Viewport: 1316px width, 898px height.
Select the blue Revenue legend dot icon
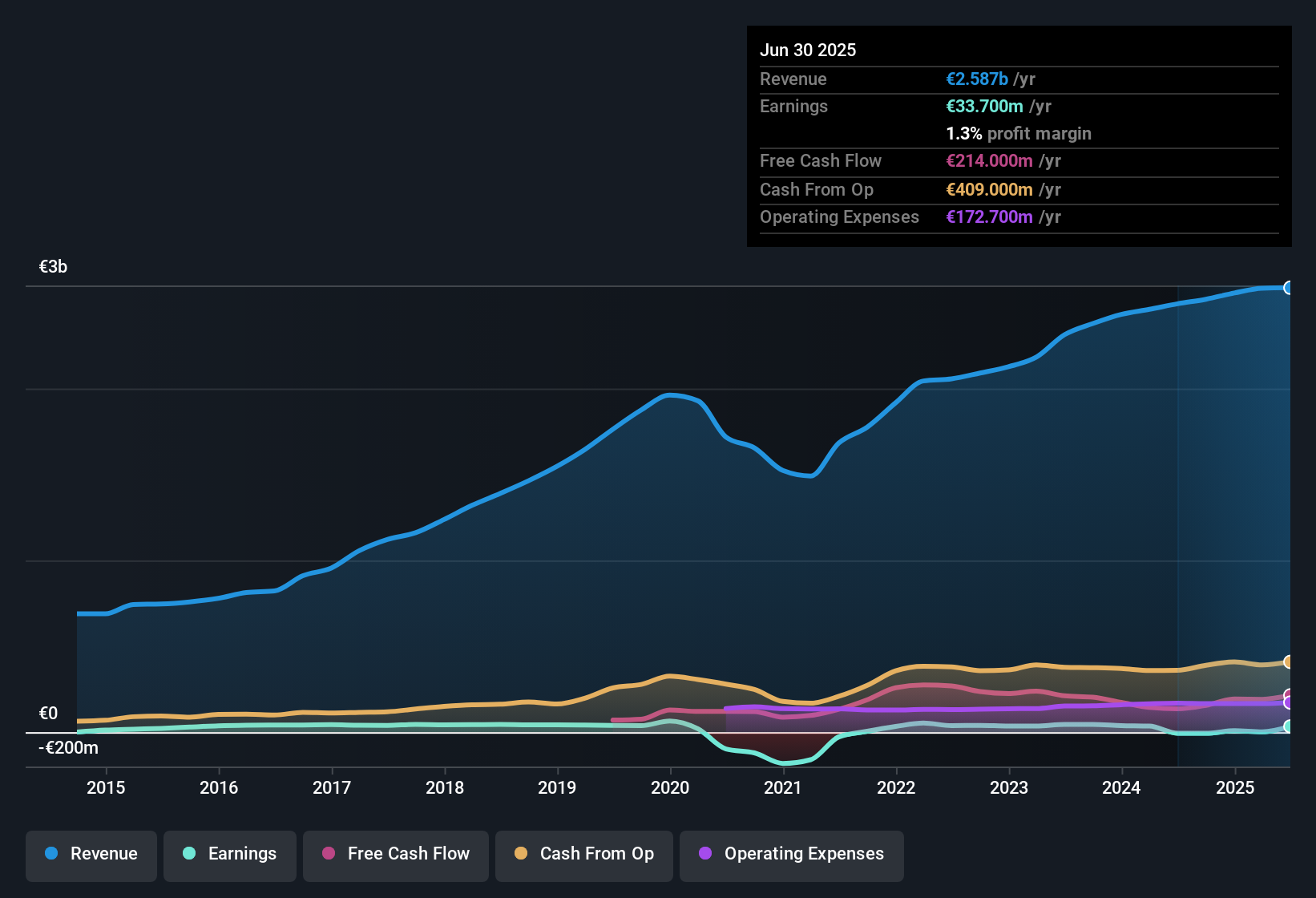click(x=50, y=854)
